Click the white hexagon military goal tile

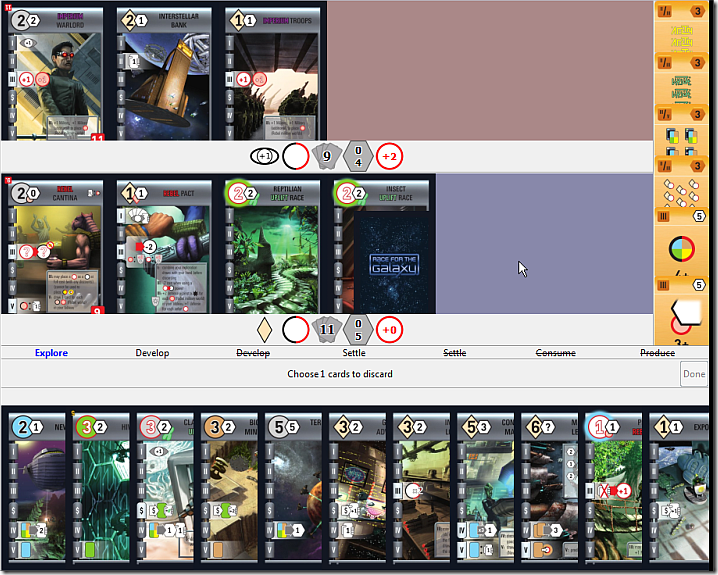[x=681, y=311]
